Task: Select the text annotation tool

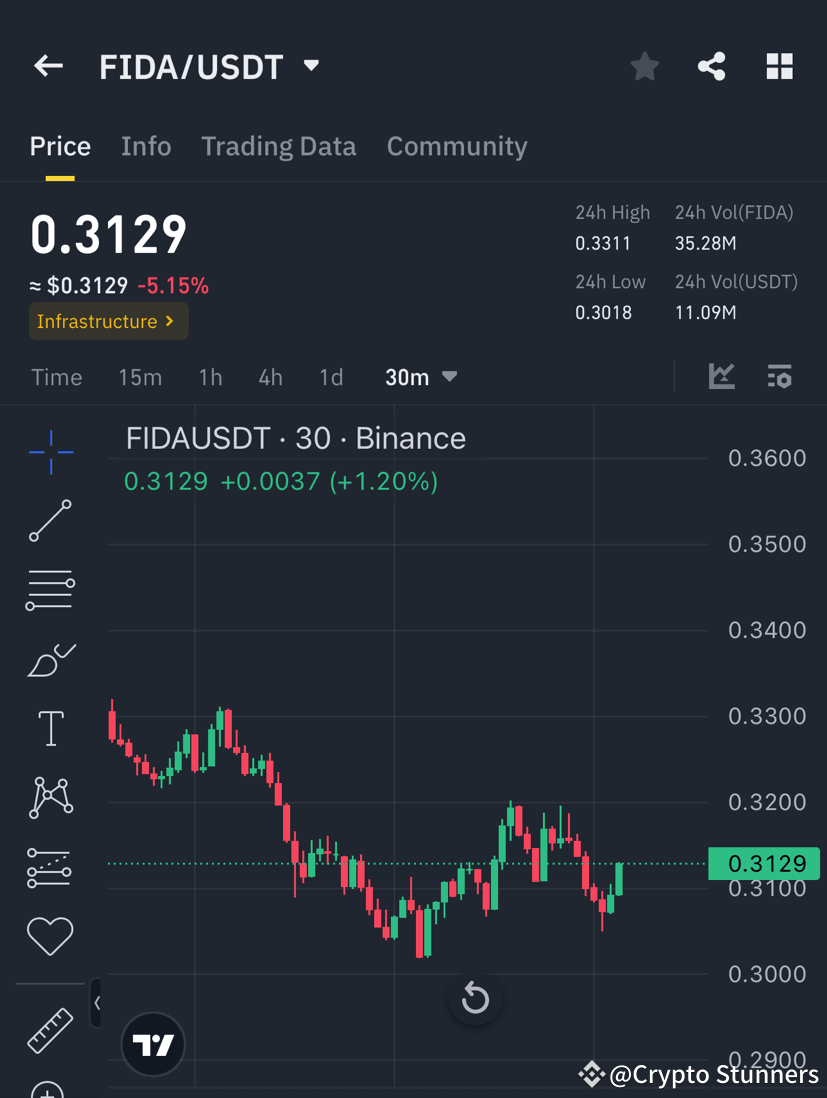Action: tap(50, 728)
